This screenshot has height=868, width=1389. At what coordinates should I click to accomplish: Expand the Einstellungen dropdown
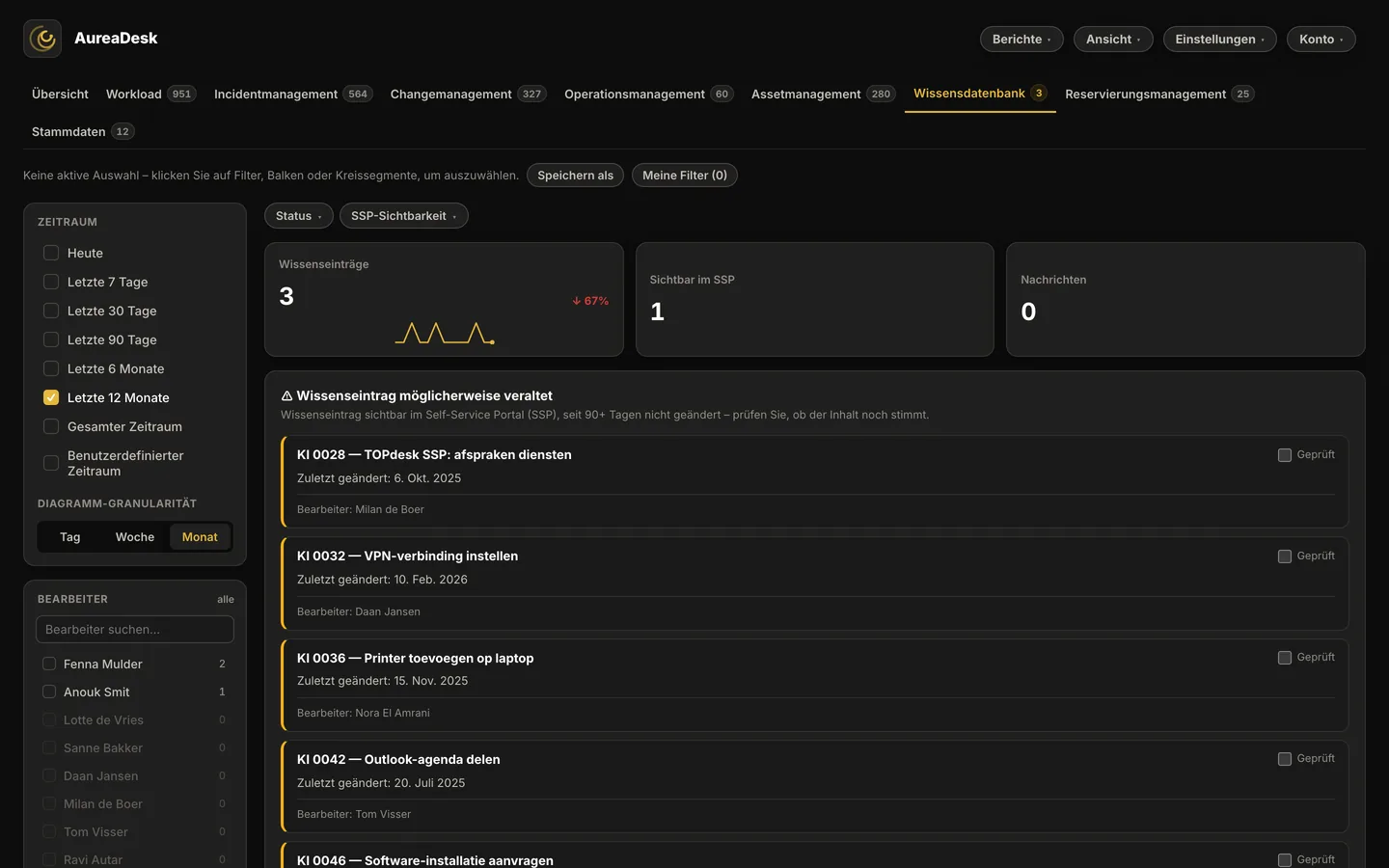(x=1219, y=39)
